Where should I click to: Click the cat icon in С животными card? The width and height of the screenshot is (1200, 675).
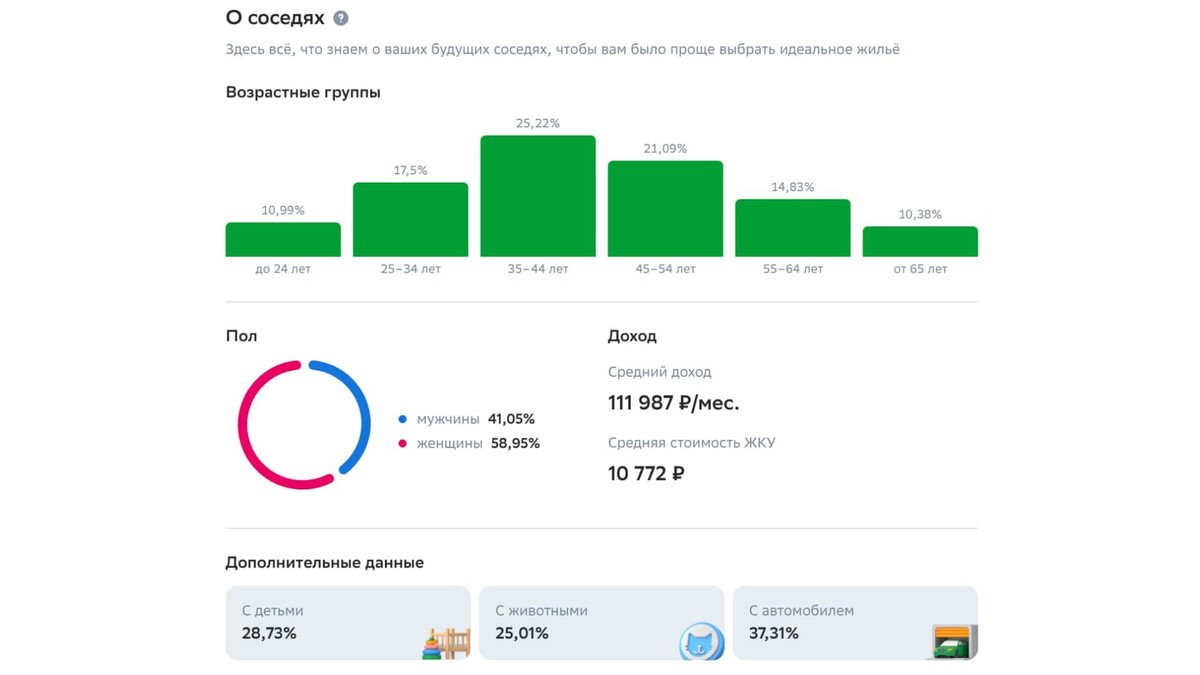tap(701, 642)
